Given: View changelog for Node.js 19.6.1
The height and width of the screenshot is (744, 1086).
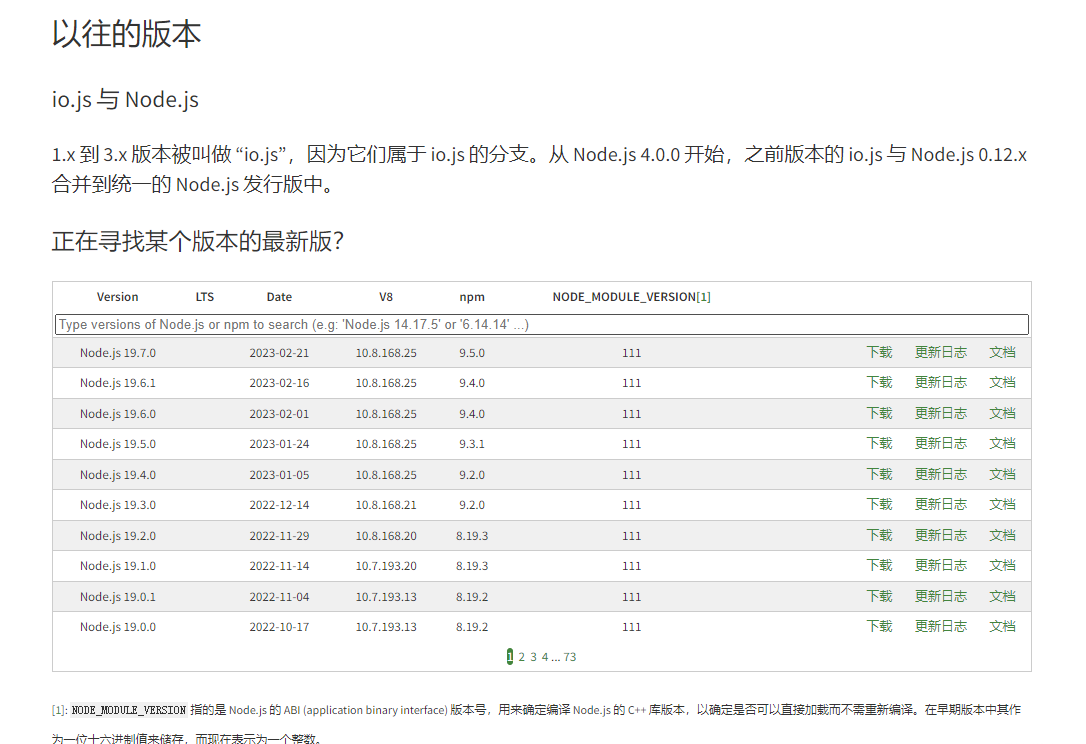Looking at the screenshot, I should click(941, 382).
